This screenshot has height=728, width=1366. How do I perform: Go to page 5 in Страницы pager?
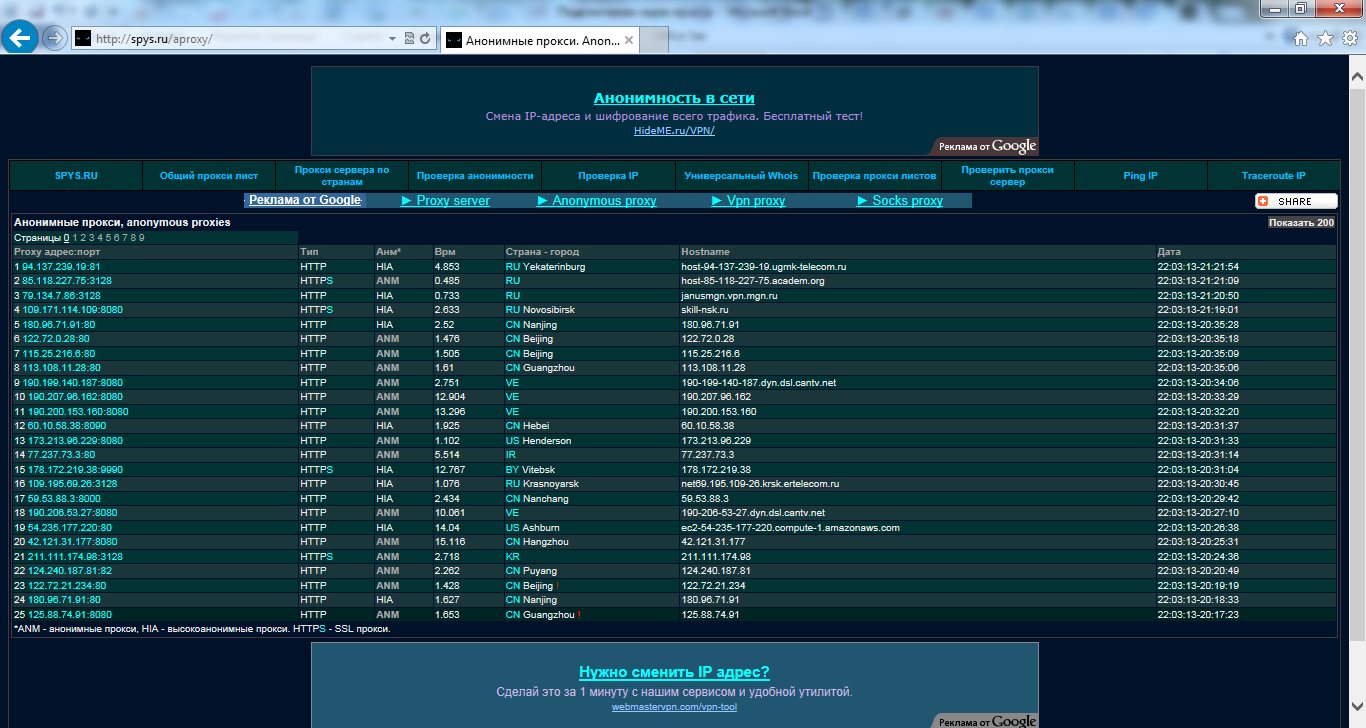(x=108, y=238)
